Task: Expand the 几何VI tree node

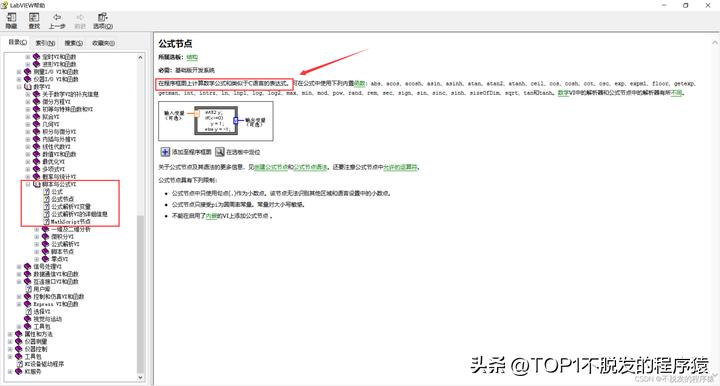Action: click(x=28, y=124)
